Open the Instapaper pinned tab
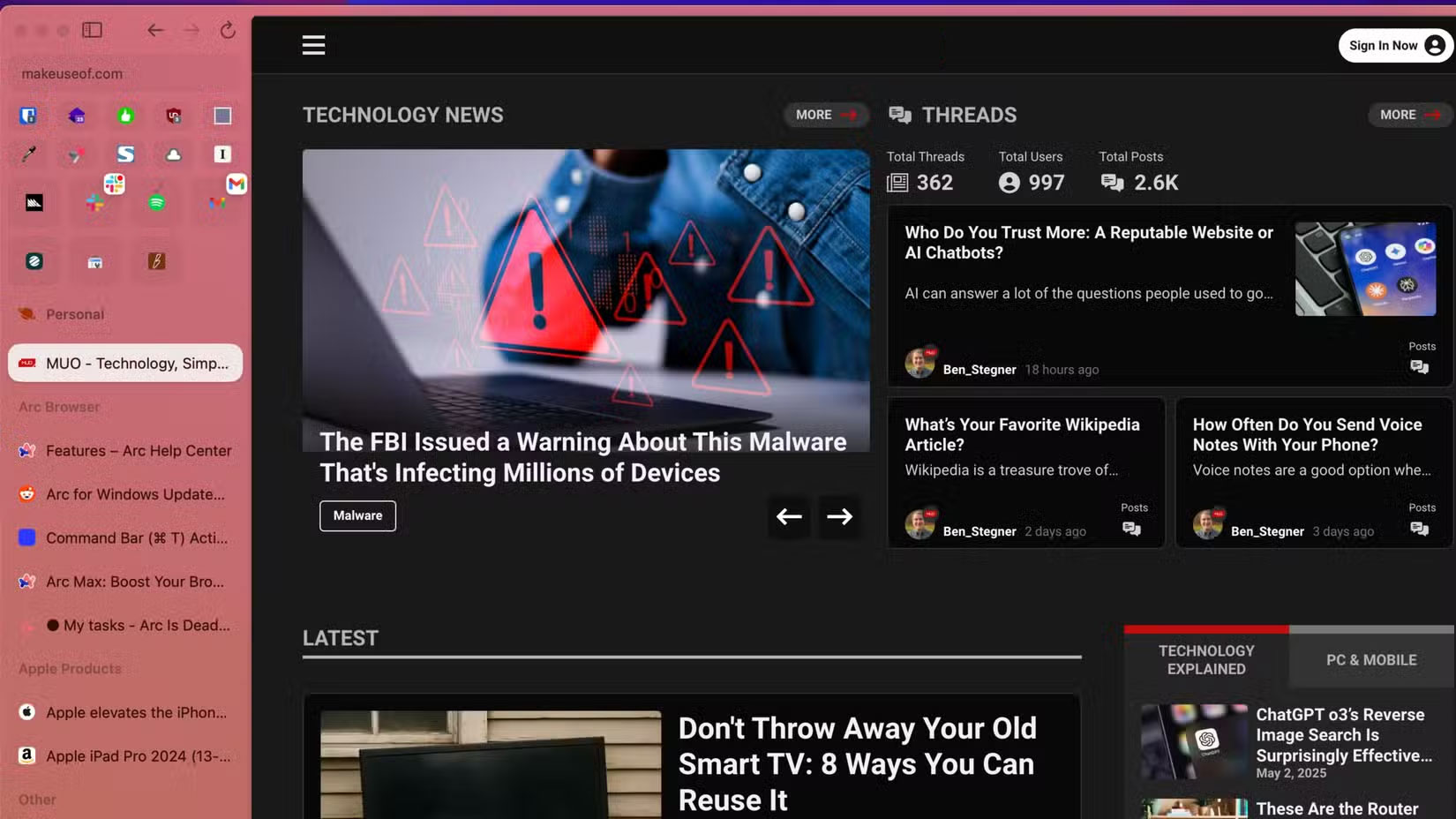 pyautogui.click(x=222, y=154)
